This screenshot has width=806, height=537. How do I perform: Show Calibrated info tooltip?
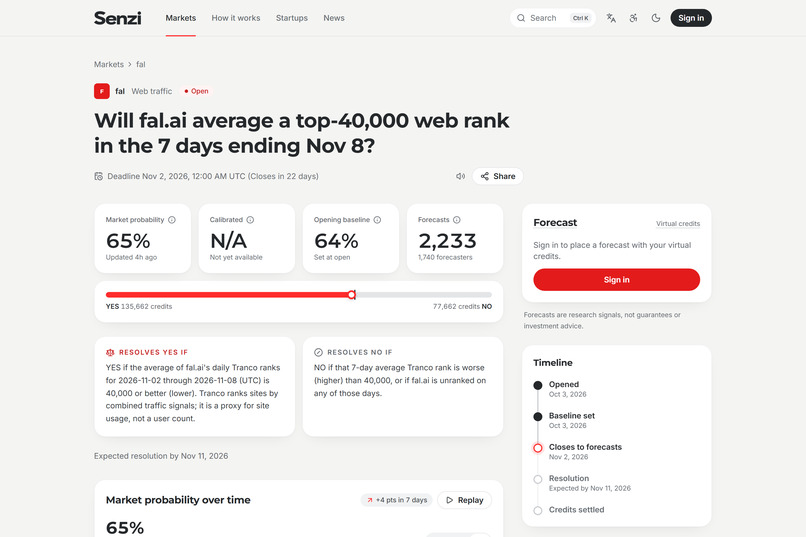(250, 220)
